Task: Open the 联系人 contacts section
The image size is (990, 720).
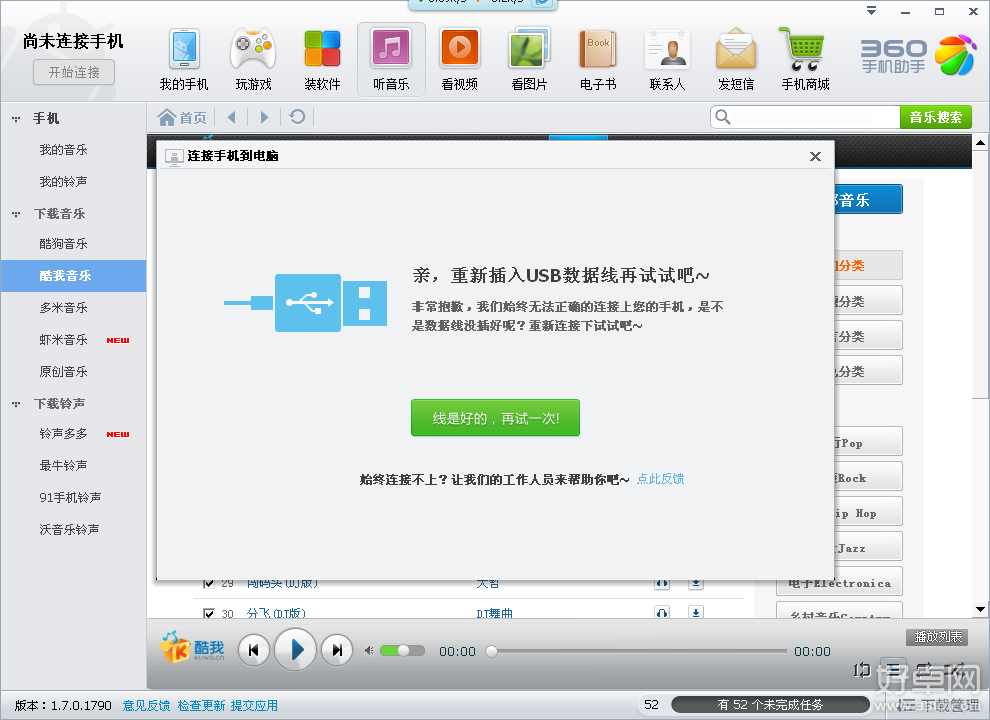Action: point(667,60)
